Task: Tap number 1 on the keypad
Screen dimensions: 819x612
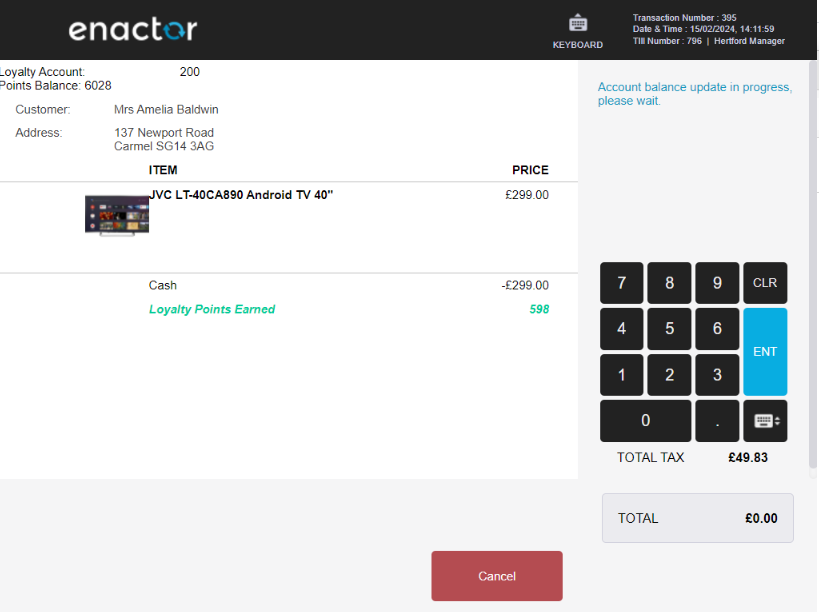Action: [622, 374]
